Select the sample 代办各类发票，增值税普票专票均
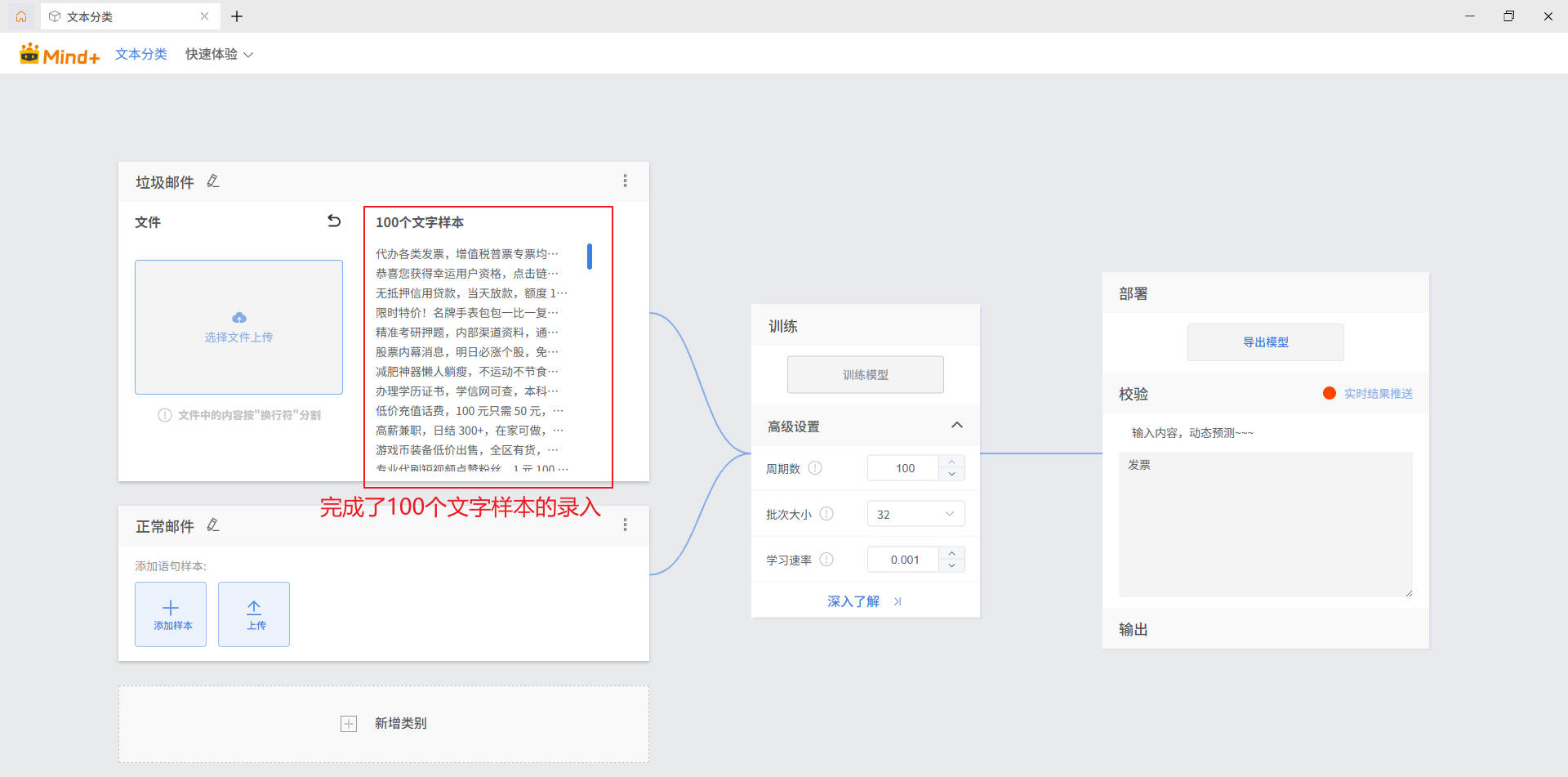1568x777 pixels. [467, 254]
